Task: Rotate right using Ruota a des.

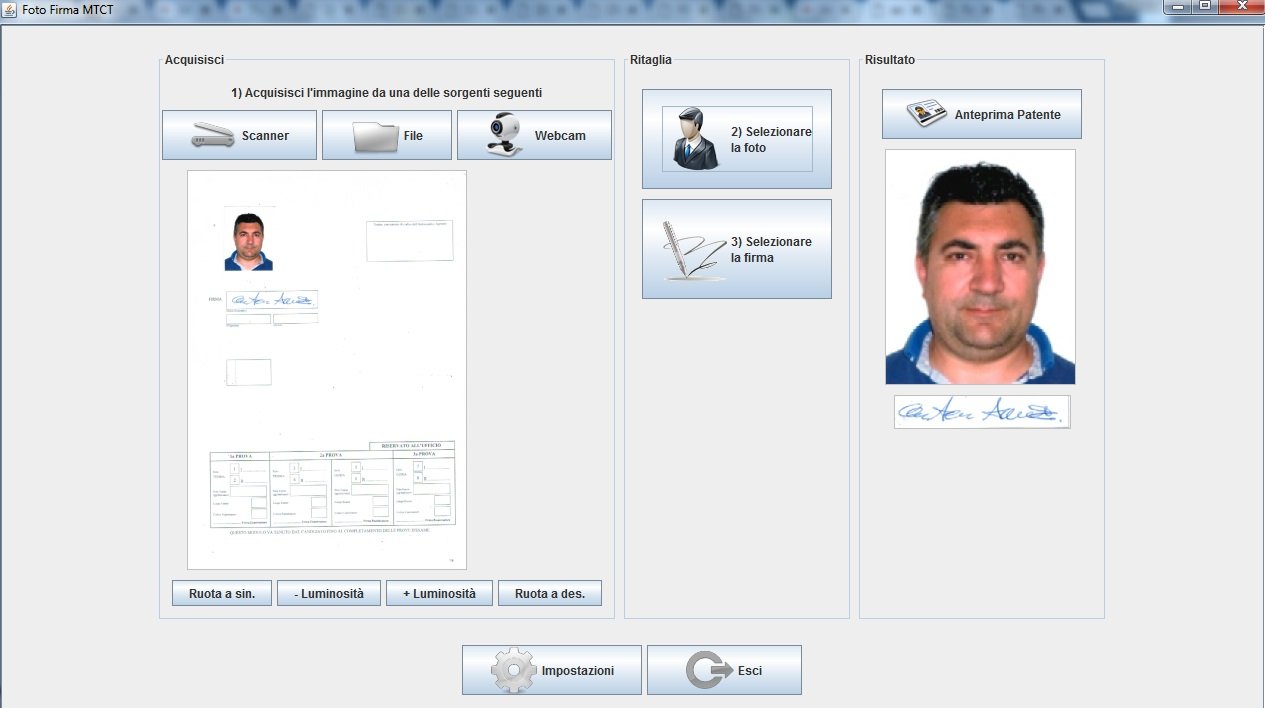Action: [549, 593]
